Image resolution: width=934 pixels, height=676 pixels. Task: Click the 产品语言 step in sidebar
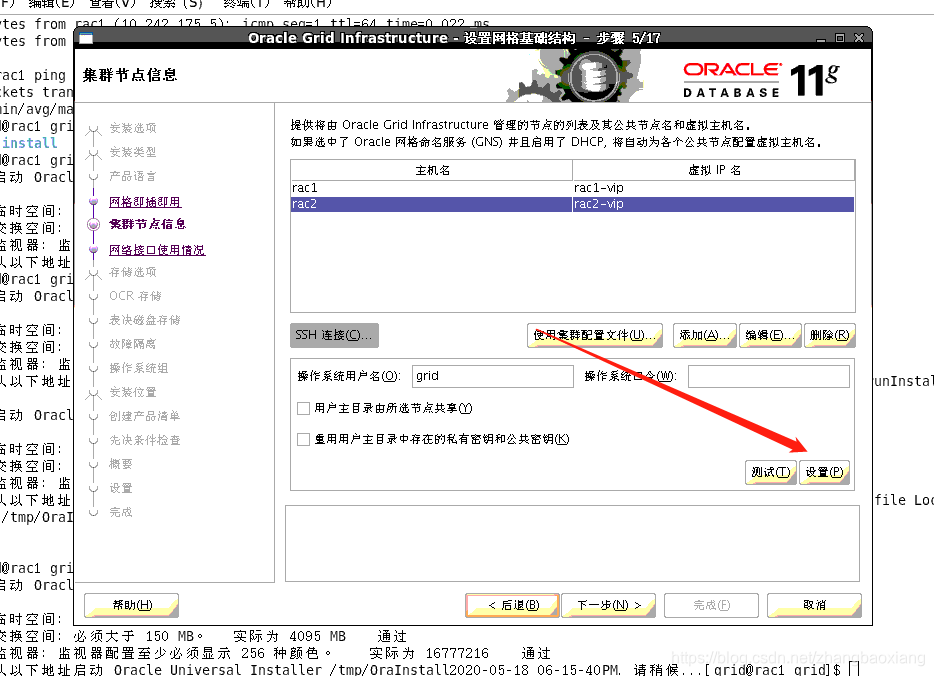(133, 176)
